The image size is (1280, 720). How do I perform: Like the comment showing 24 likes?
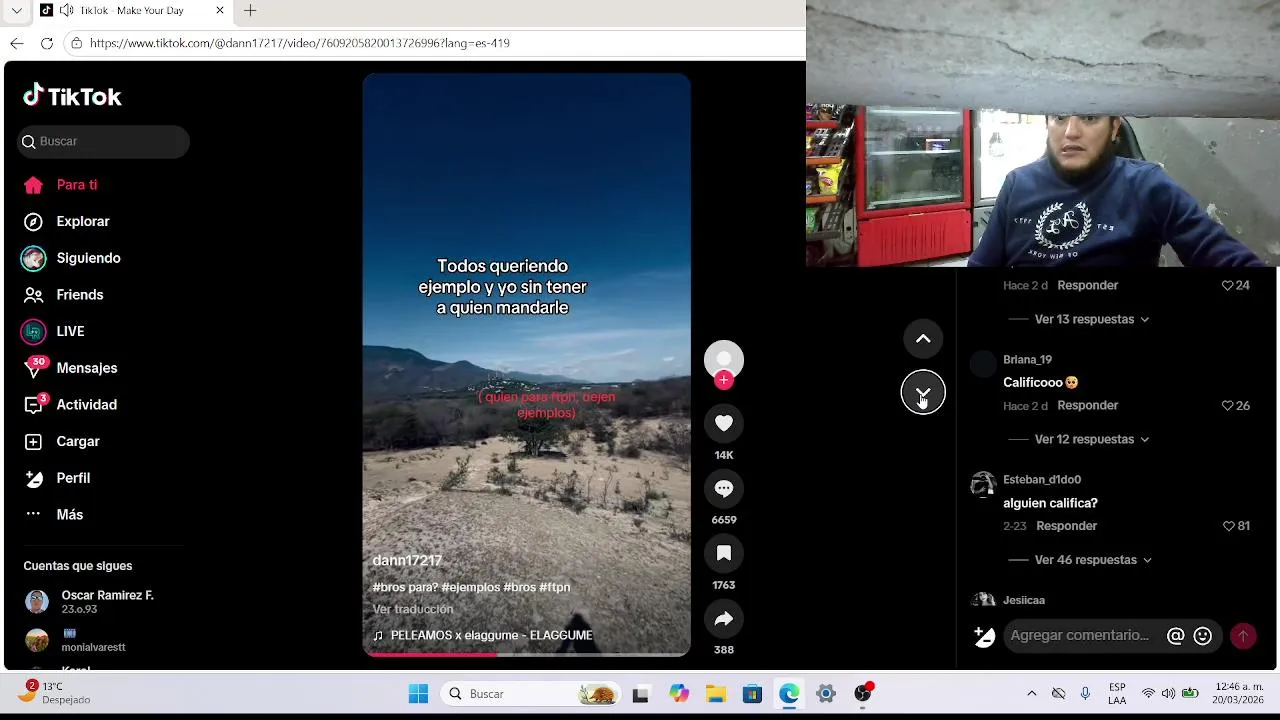pos(1228,285)
